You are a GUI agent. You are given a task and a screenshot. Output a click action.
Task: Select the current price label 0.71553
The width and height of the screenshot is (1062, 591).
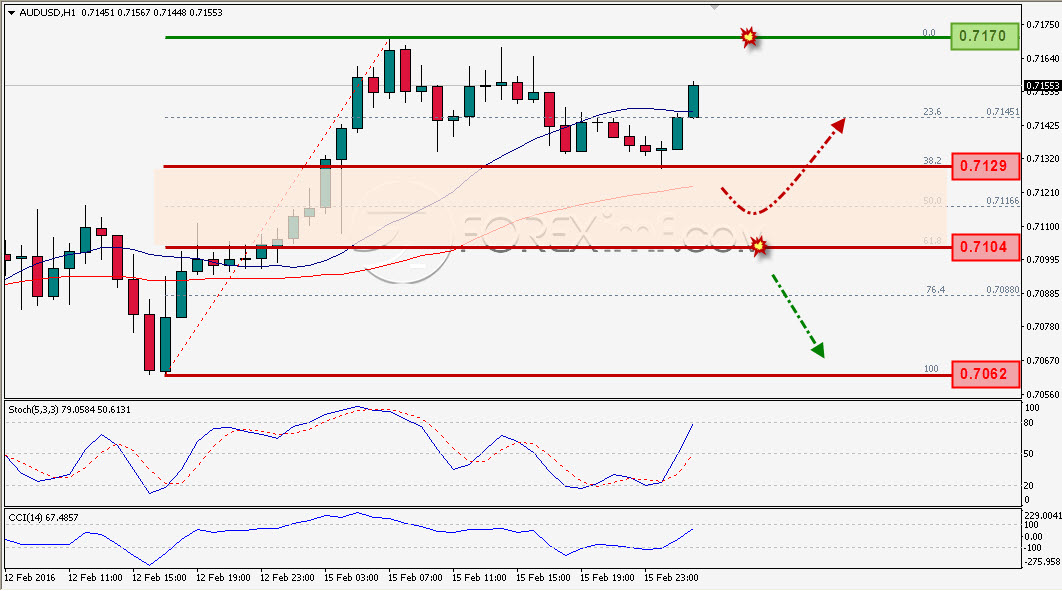click(1042, 85)
